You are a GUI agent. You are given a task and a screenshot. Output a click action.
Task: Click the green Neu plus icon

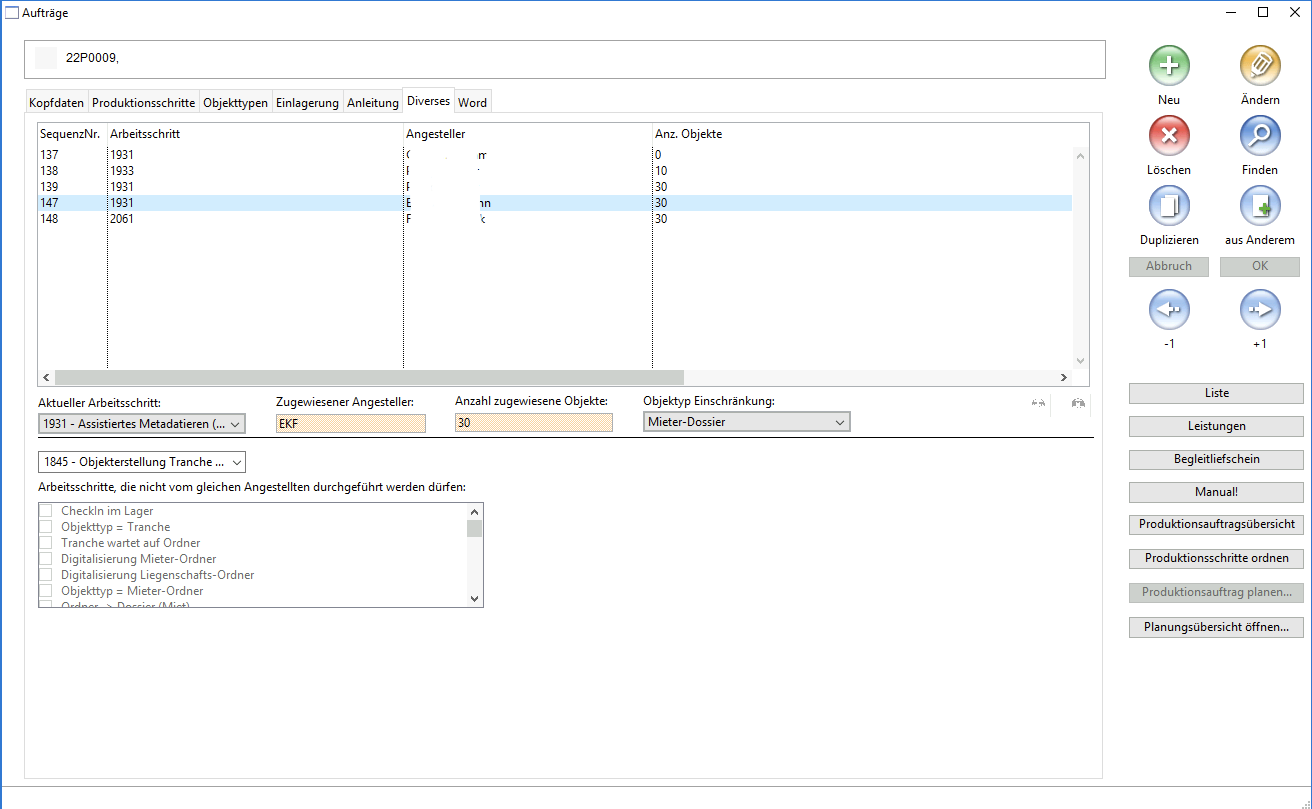coord(1168,66)
